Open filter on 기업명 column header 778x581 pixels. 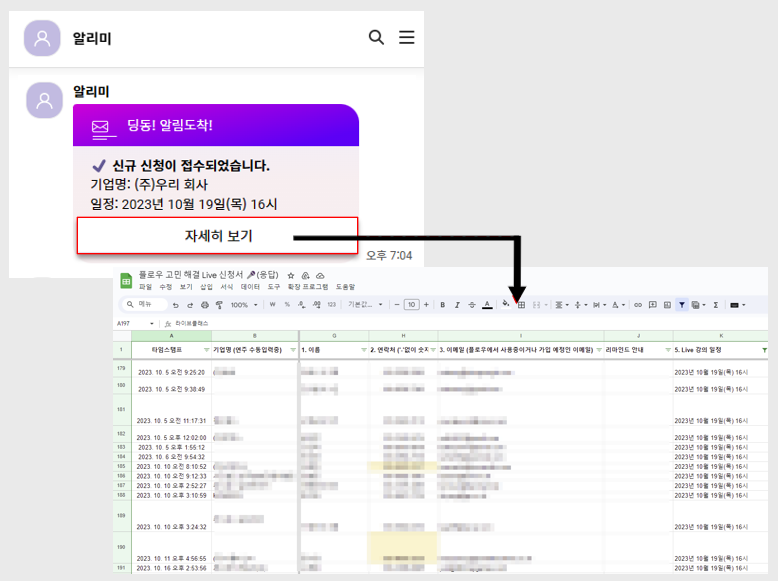coord(293,350)
